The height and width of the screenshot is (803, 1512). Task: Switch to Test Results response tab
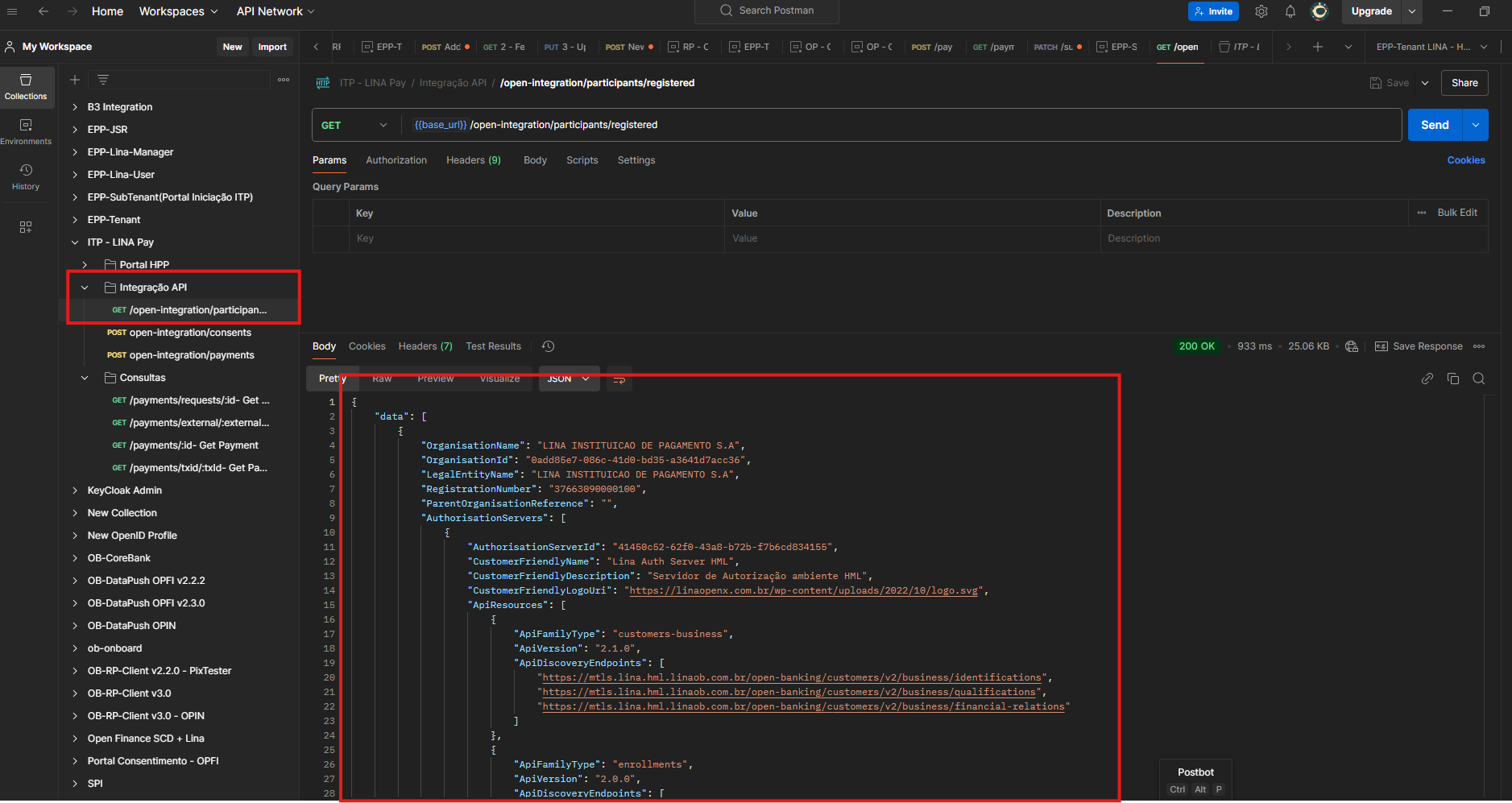pyautogui.click(x=493, y=346)
